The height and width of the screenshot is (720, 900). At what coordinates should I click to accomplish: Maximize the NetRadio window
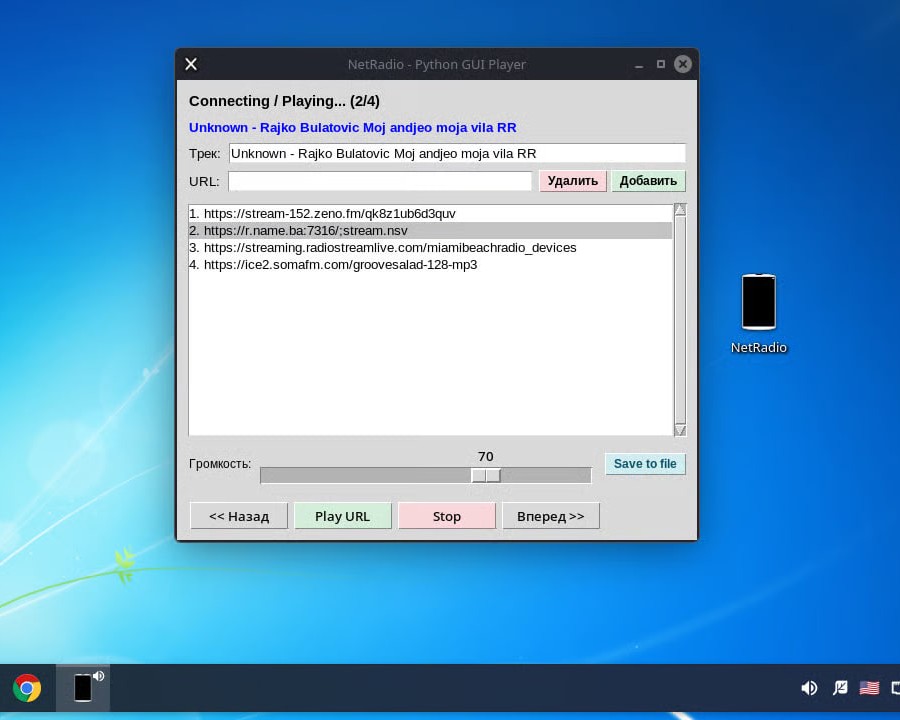click(x=661, y=64)
